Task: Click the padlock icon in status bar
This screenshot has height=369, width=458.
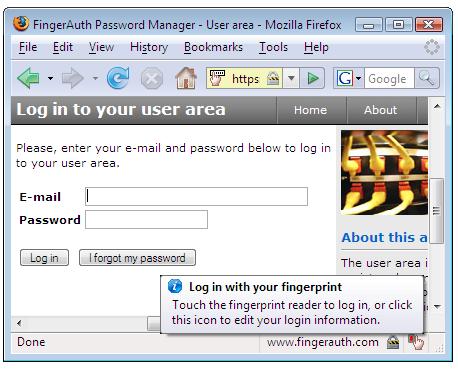Action: tap(393, 342)
